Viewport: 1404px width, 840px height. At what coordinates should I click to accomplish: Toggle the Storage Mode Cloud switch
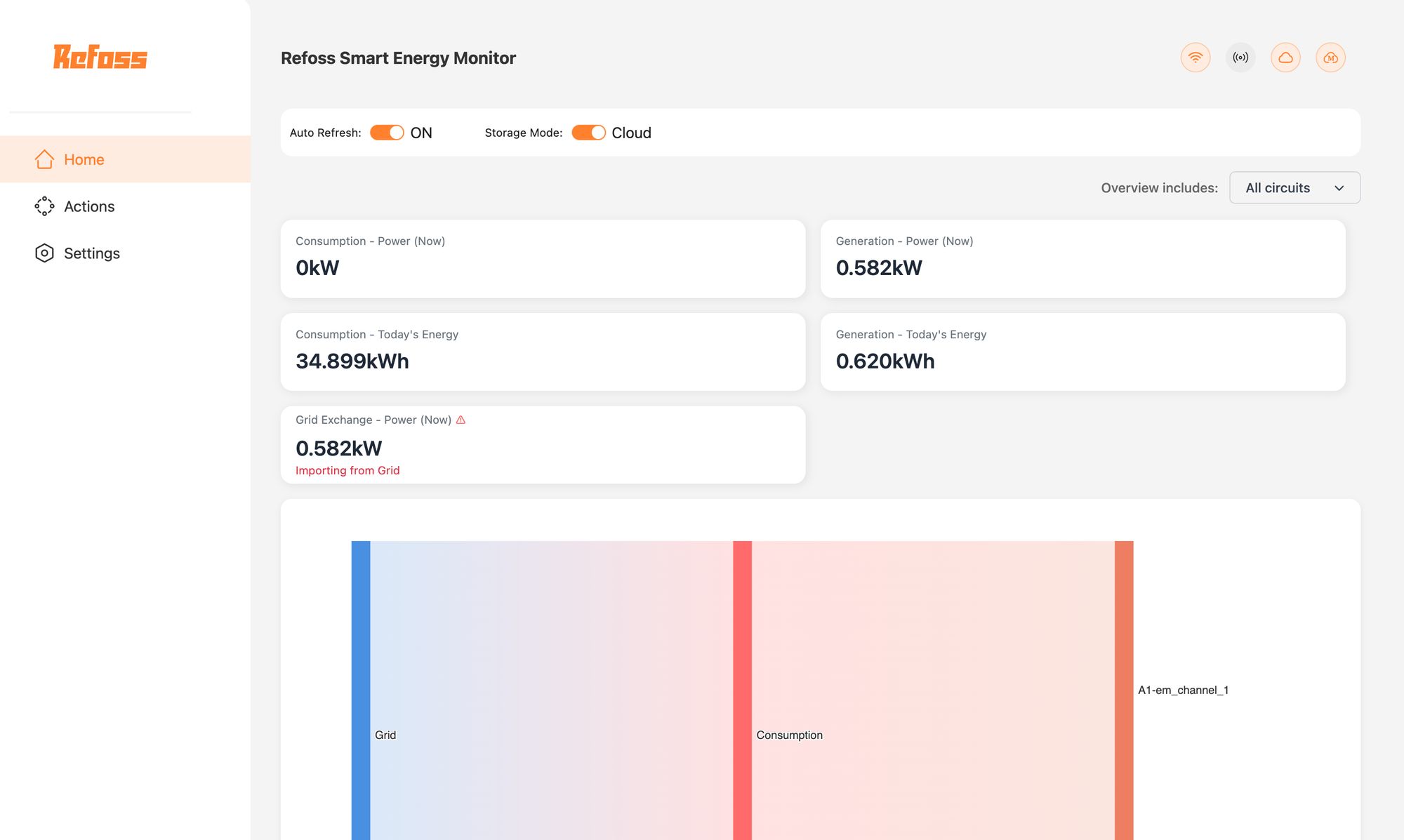(x=588, y=133)
